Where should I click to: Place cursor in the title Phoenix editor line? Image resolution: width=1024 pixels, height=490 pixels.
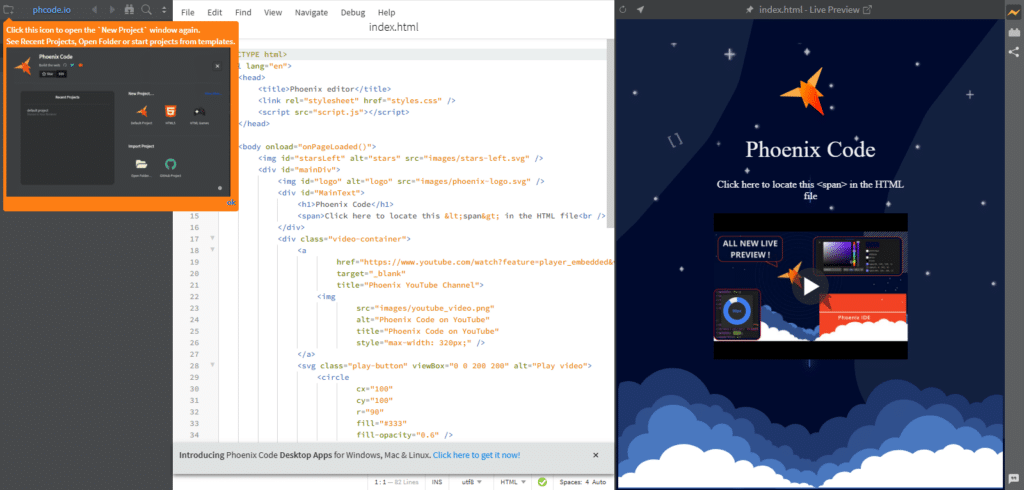point(325,89)
